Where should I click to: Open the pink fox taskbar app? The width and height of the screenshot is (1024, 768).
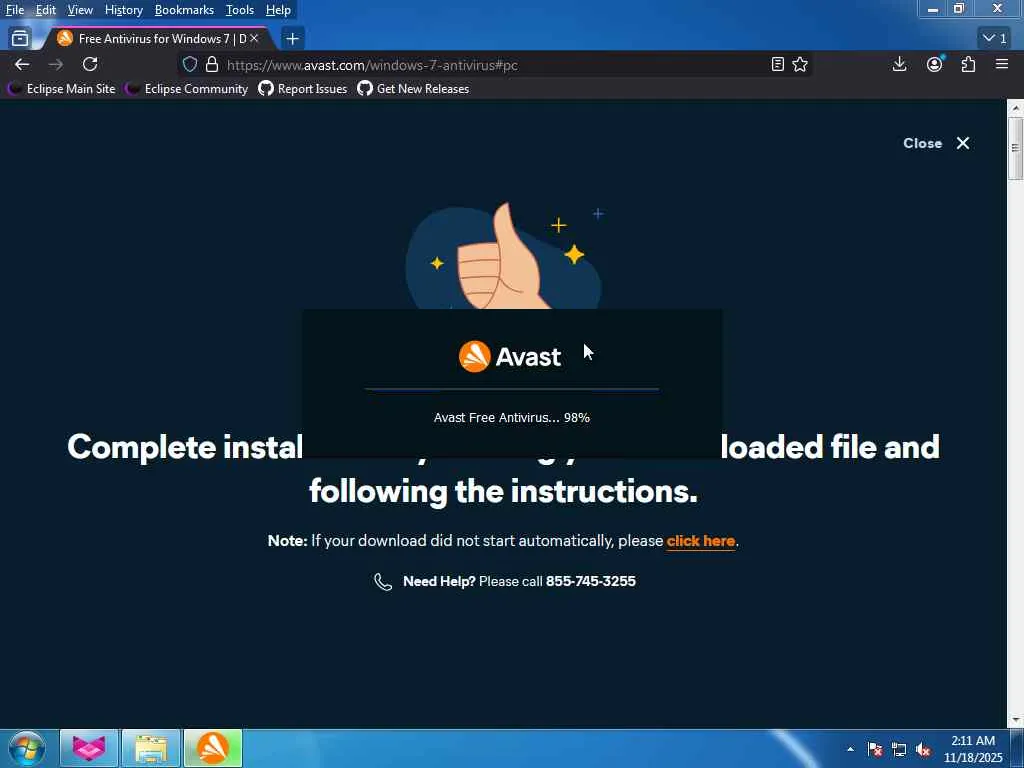click(89, 748)
